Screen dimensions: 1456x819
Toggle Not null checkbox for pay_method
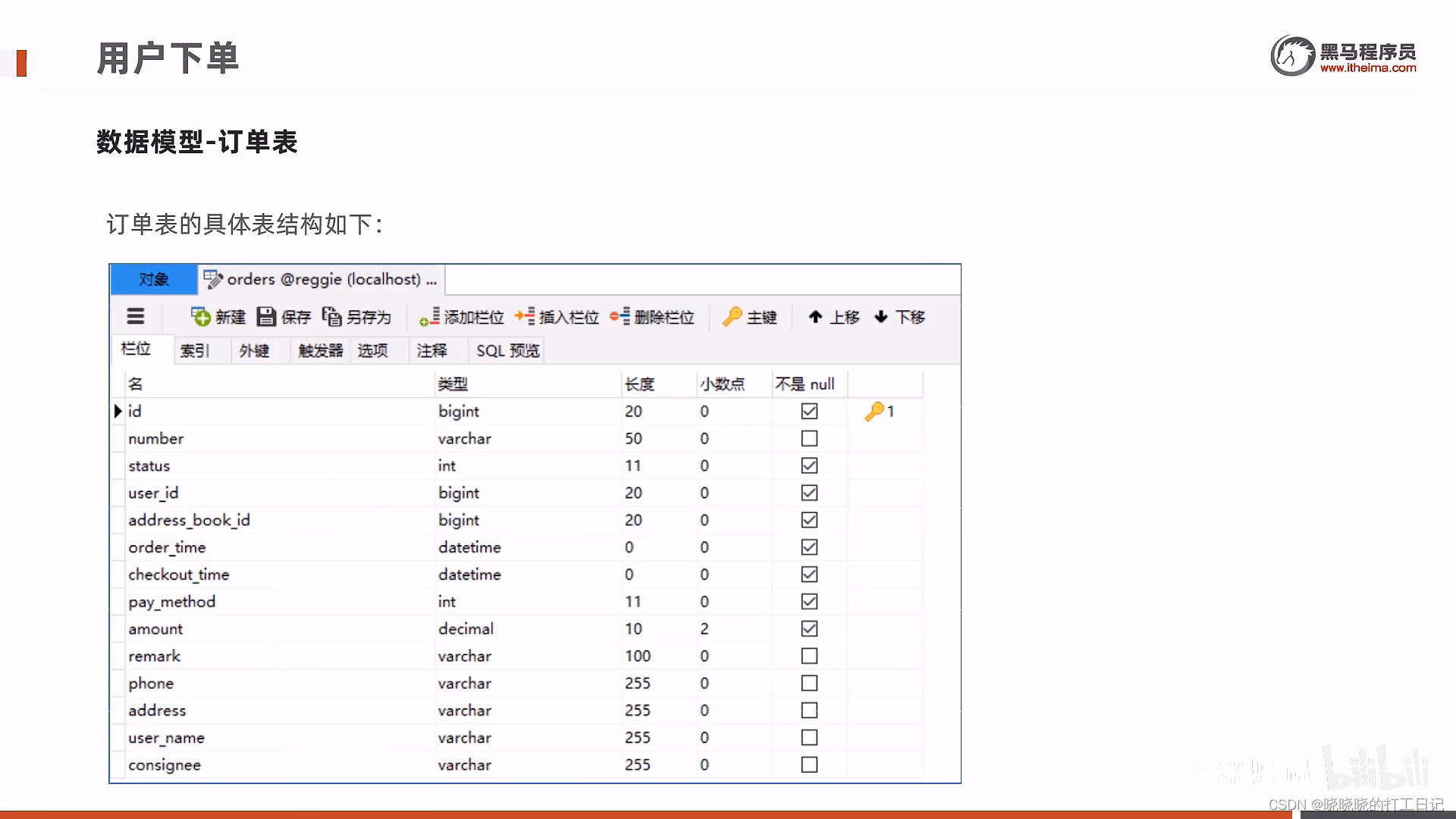809,601
